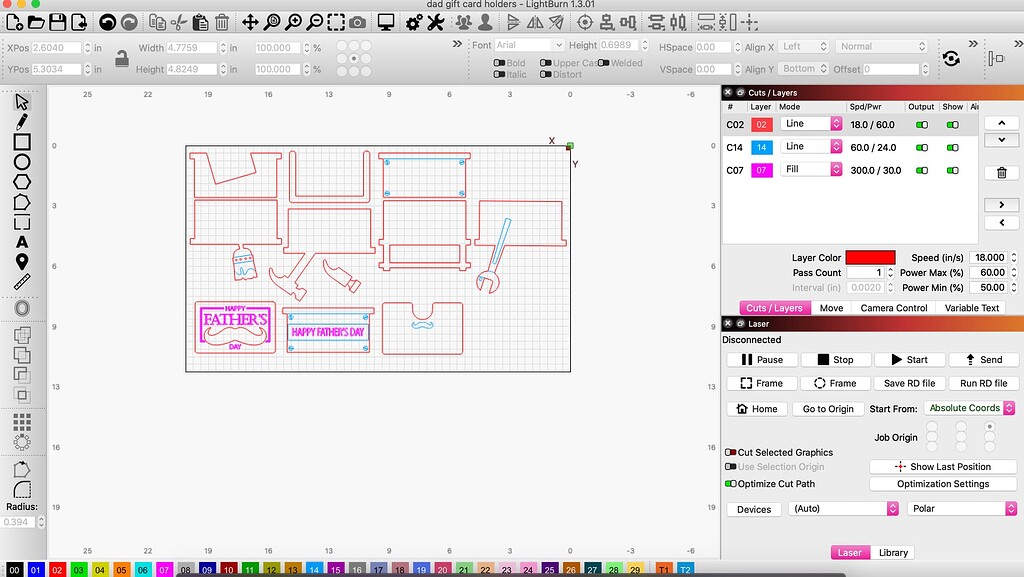1024x577 pixels.
Task: Toggle Output for layer C14
Action: [921, 146]
